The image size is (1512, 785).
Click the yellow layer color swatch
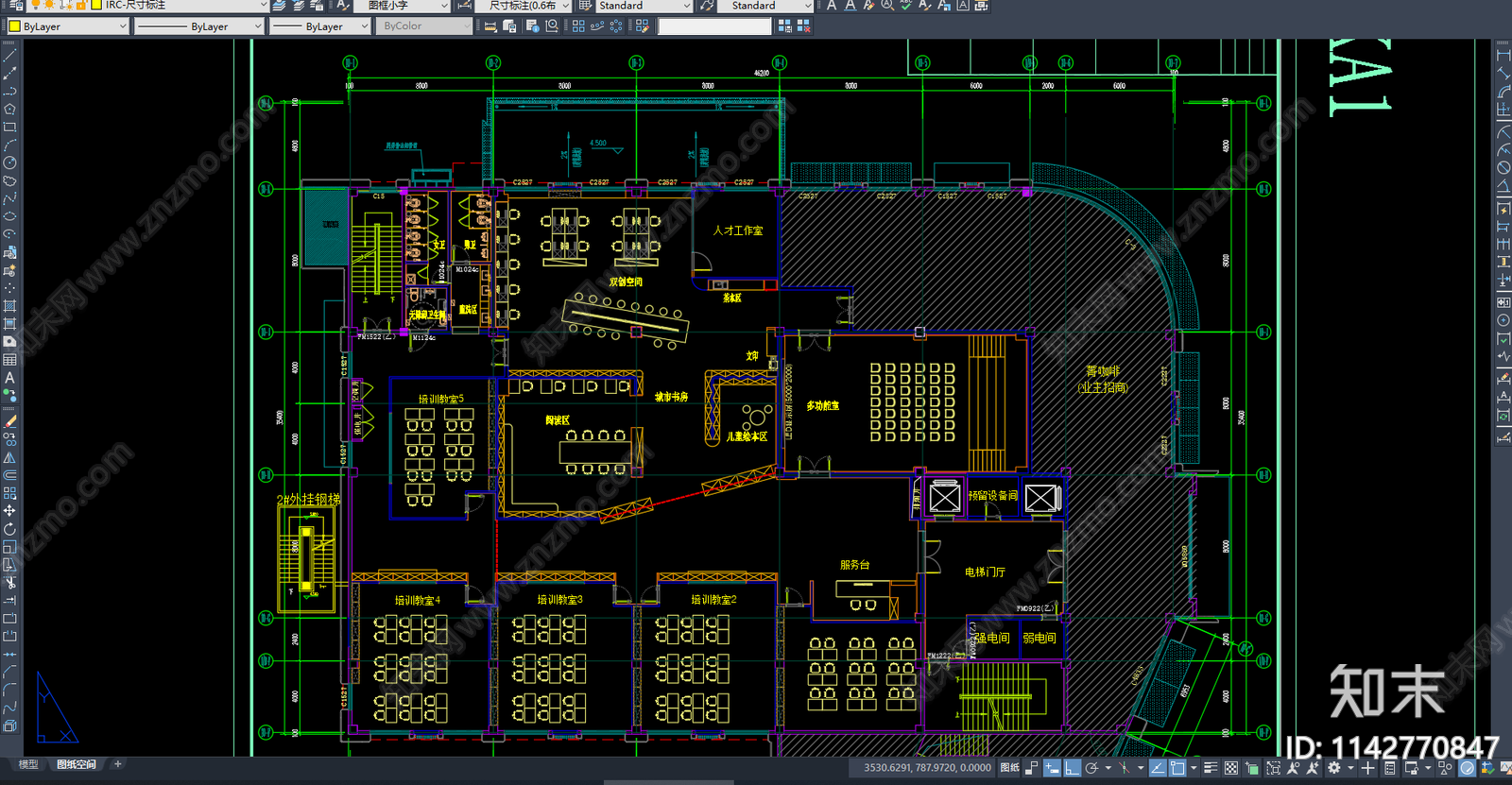pyautogui.click(x=96, y=5)
